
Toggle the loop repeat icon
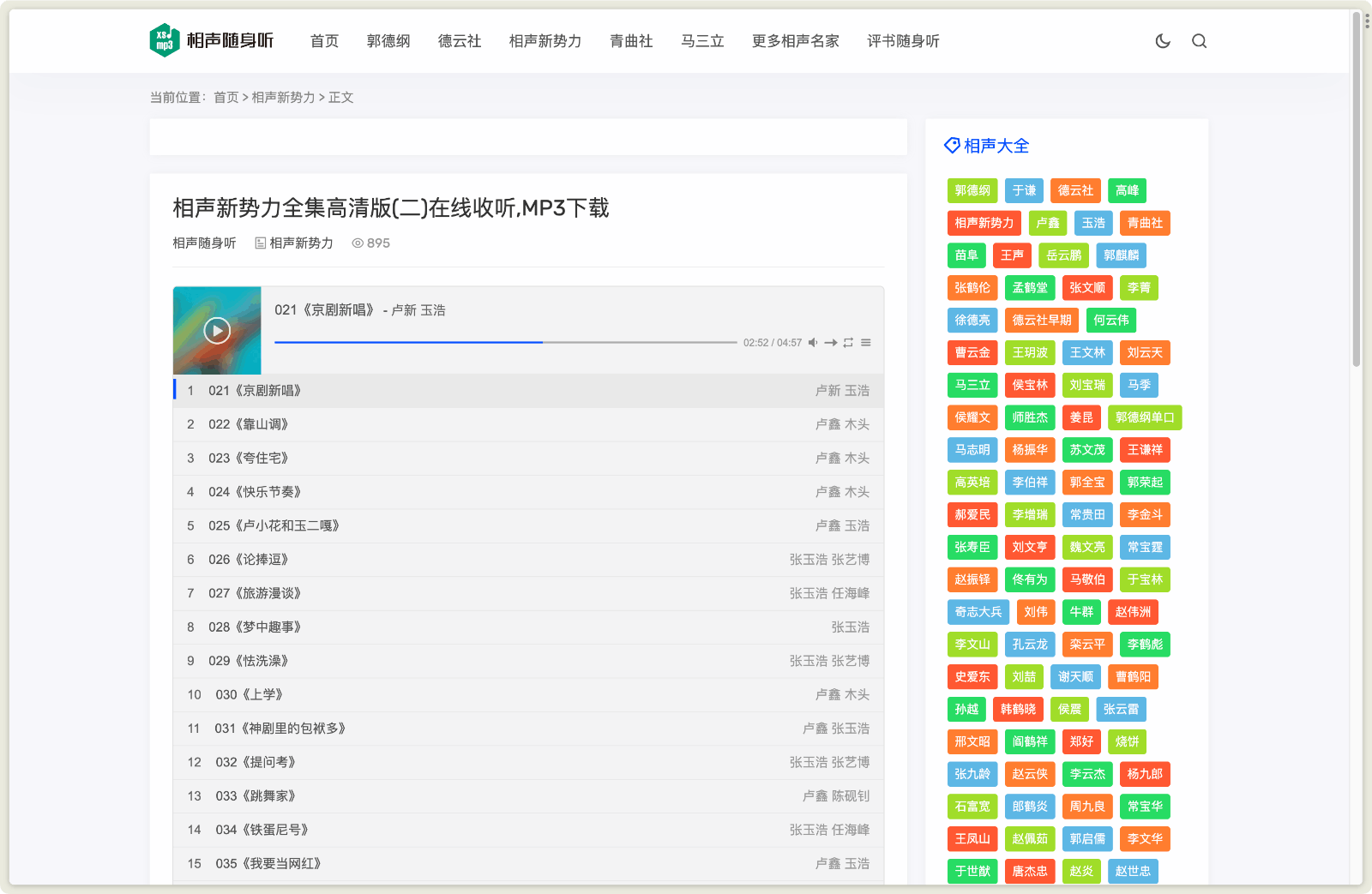[x=848, y=343]
